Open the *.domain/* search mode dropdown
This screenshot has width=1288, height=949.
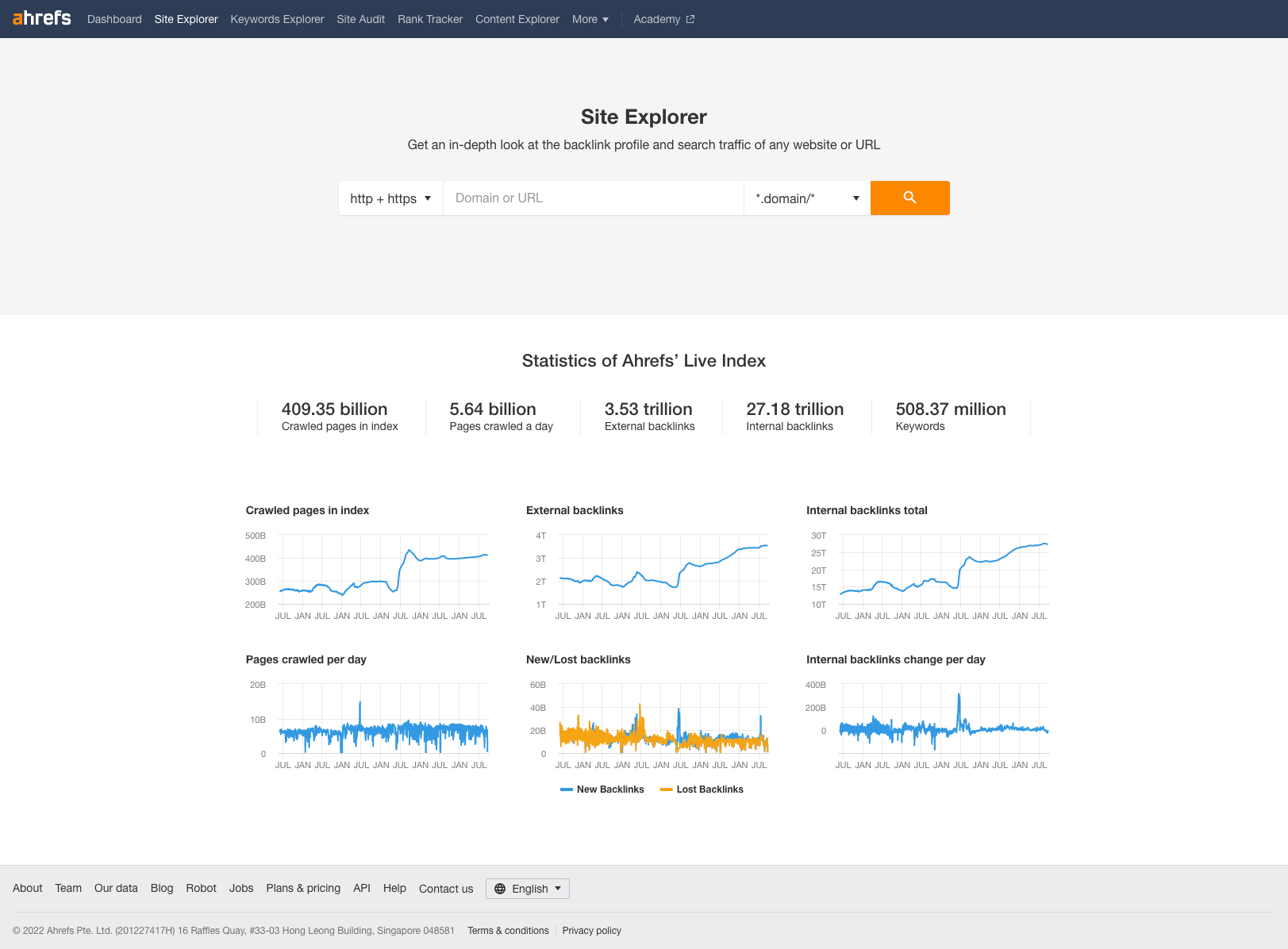(x=806, y=198)
